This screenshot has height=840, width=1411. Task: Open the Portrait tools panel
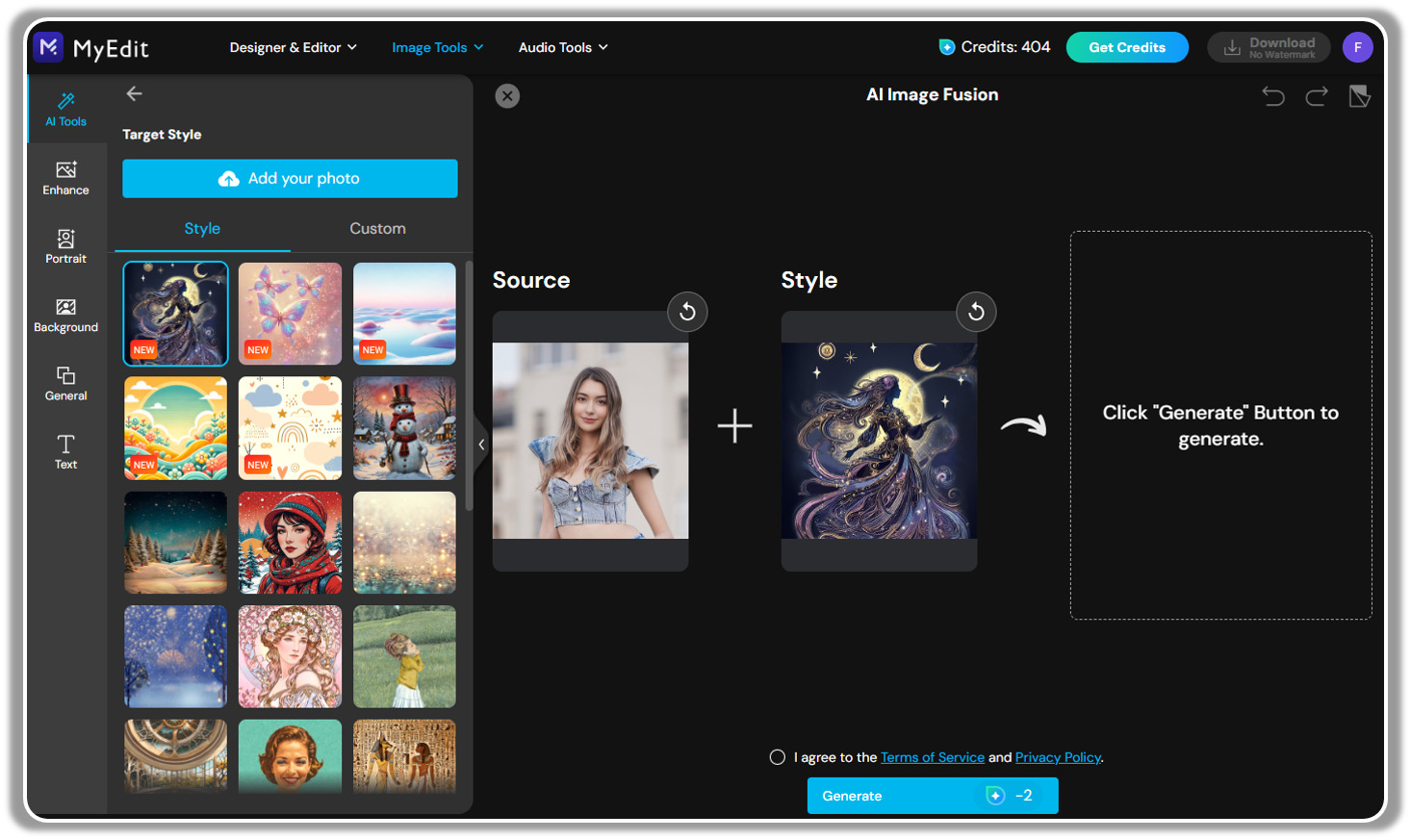point(65,245)
